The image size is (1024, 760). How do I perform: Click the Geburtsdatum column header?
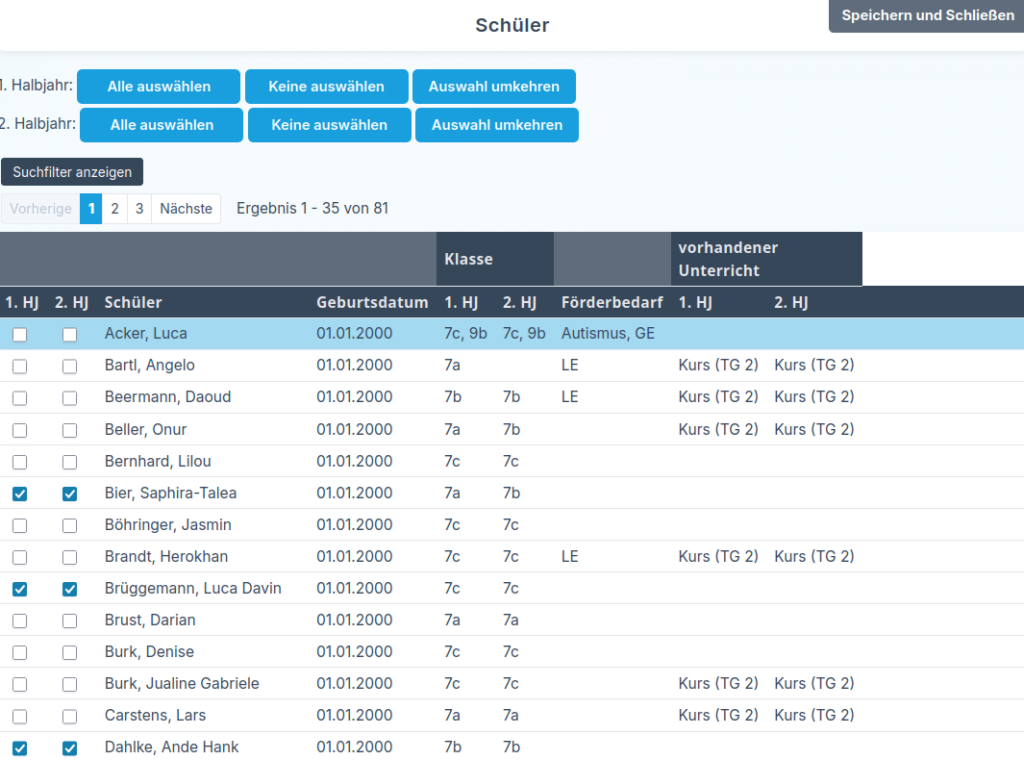point(372,302)
